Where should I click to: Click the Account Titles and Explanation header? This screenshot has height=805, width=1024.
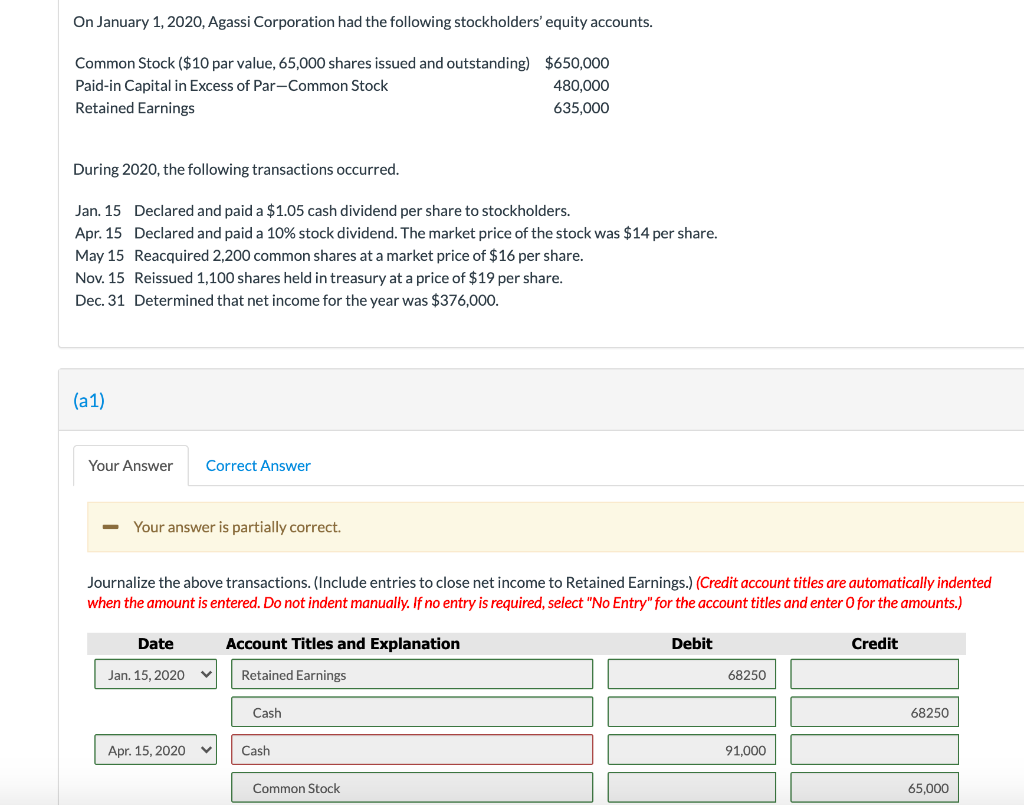(343, 644)
